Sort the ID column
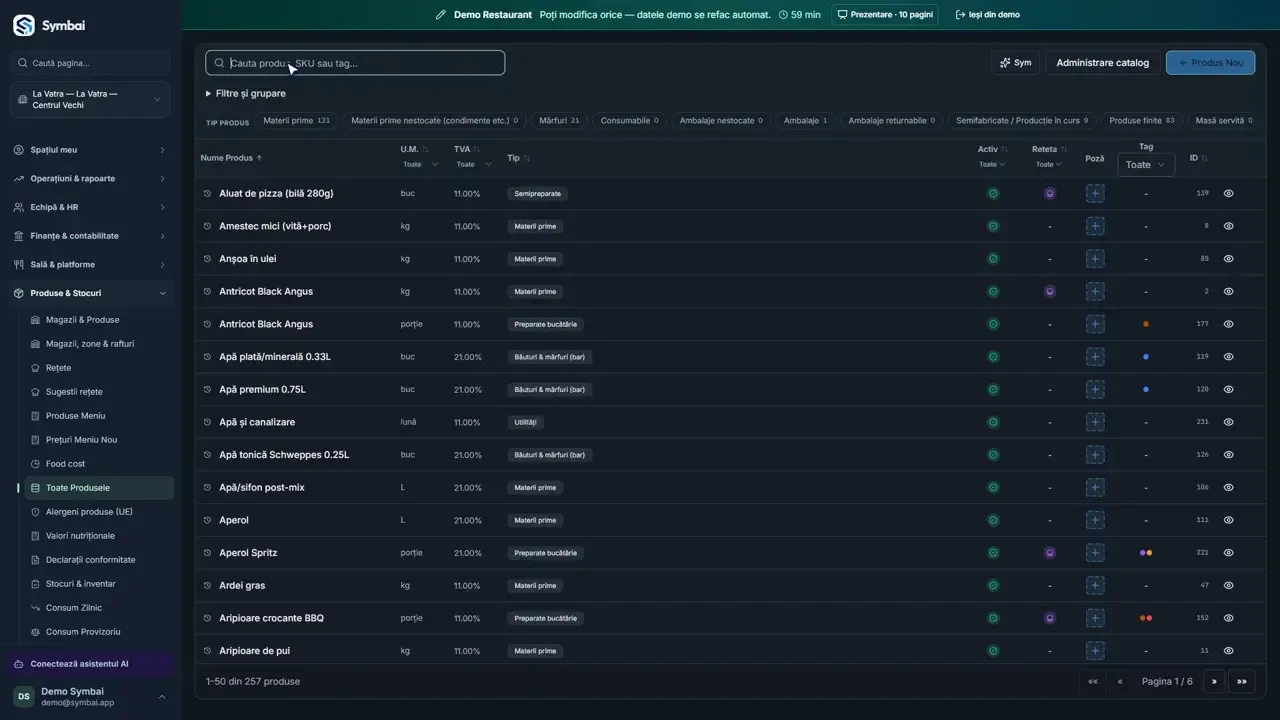This screenshot has width=1280, height=720. click(1204, 158)
